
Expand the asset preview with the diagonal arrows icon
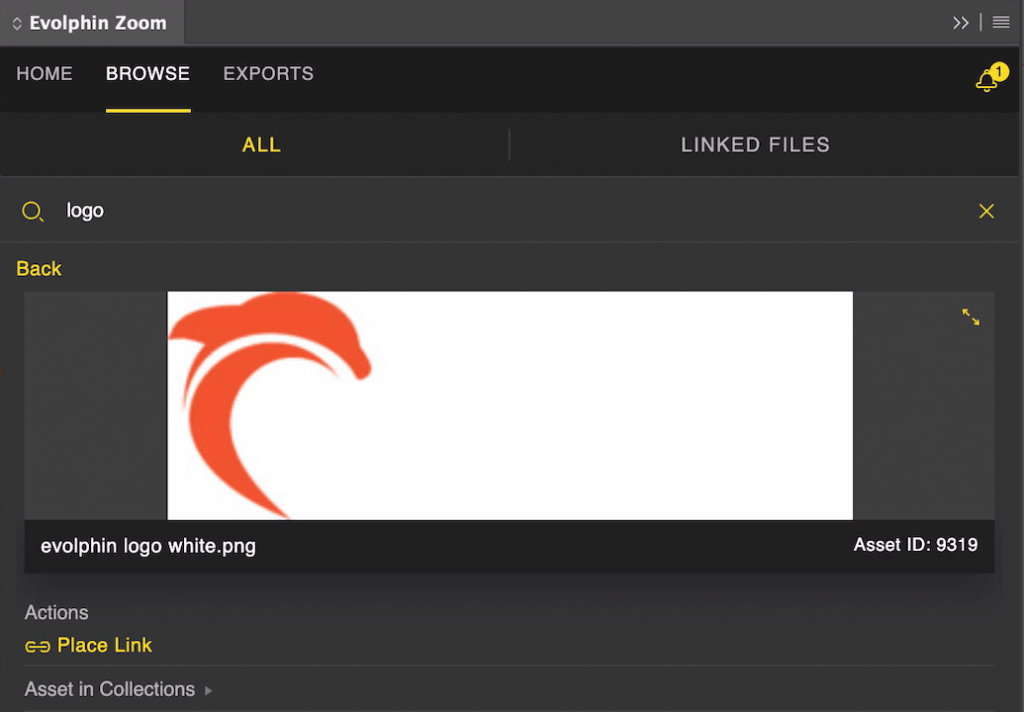pyautogui.click(x=970, y=317)
